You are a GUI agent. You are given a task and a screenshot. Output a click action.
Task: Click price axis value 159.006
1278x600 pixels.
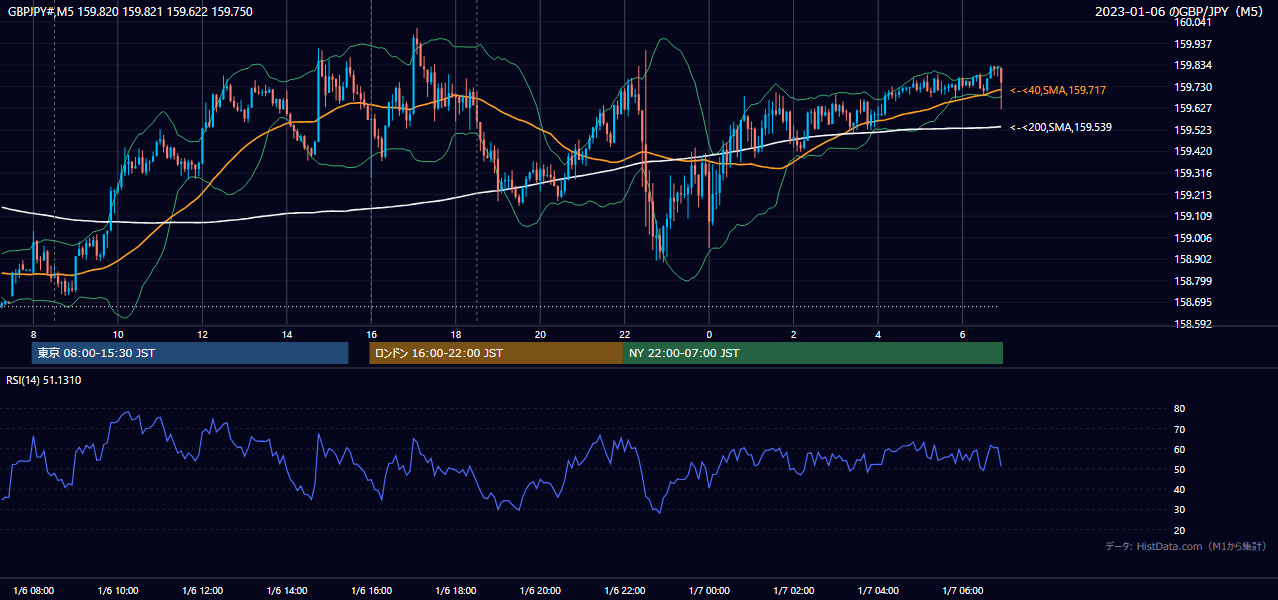1194,238
